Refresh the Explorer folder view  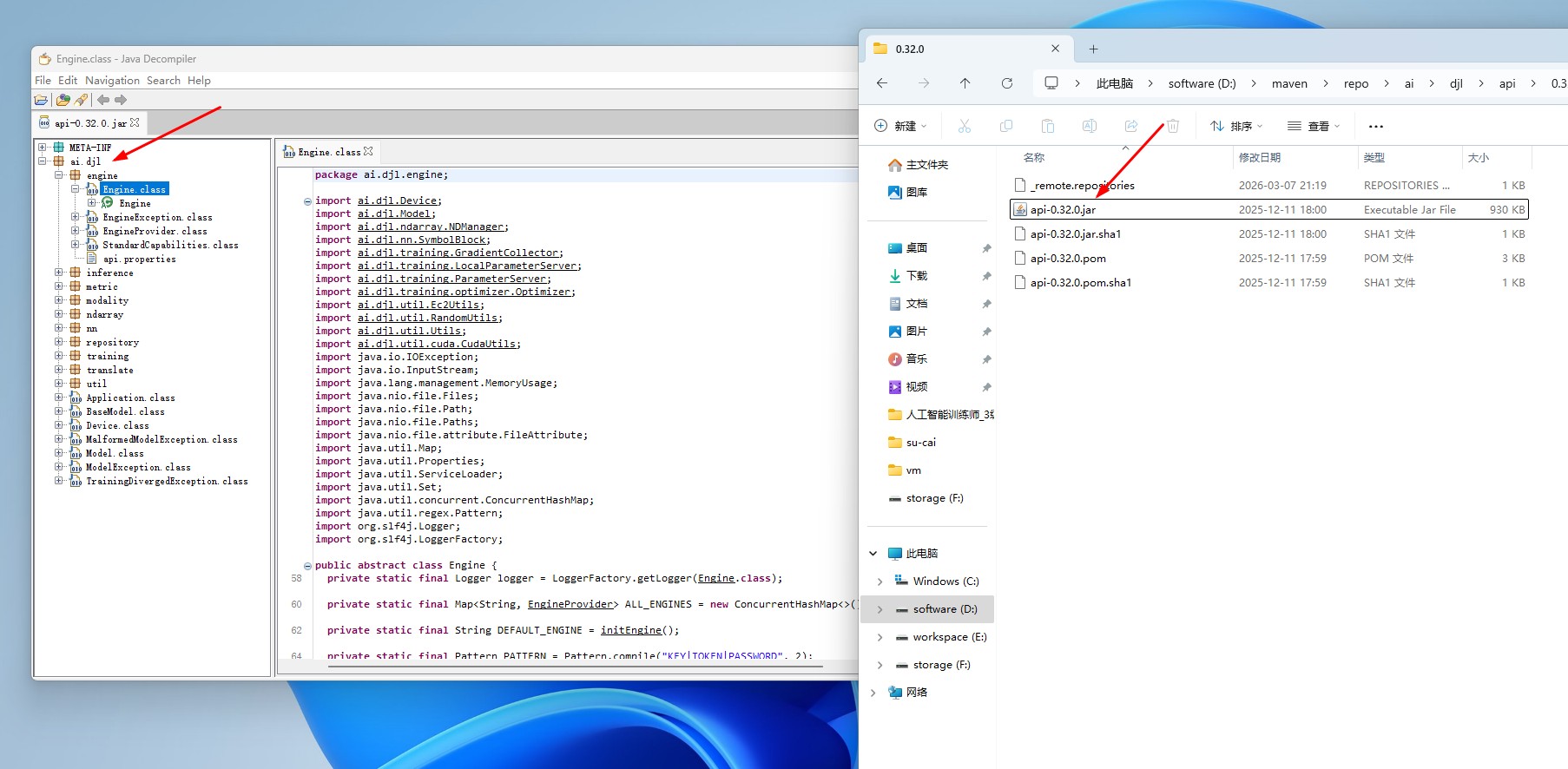[x=1006, y=83]
